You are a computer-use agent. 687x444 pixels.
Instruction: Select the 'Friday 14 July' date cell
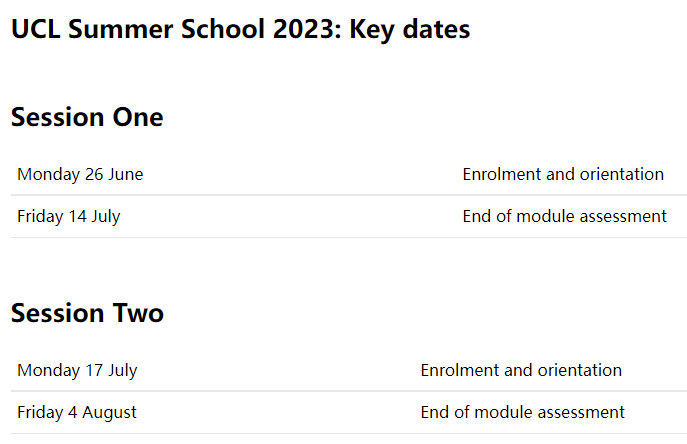point(69,216)
